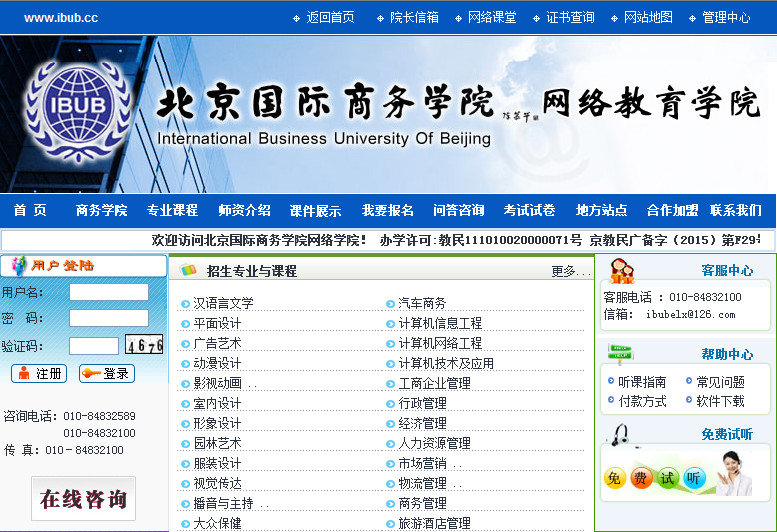Click the yellow 免 circle icon
The width and height of the screenshot is (777, 532).
[614, 478]
